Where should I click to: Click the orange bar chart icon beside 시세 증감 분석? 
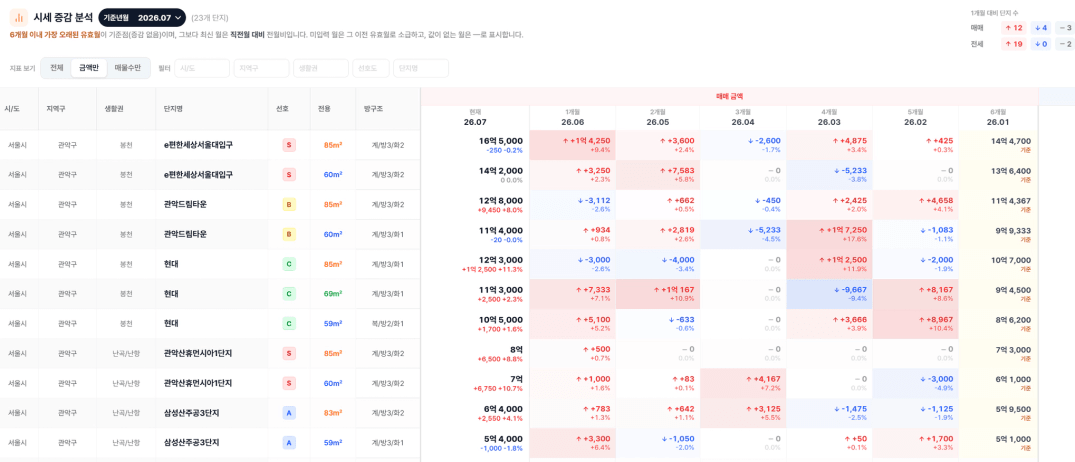(19, 17)
